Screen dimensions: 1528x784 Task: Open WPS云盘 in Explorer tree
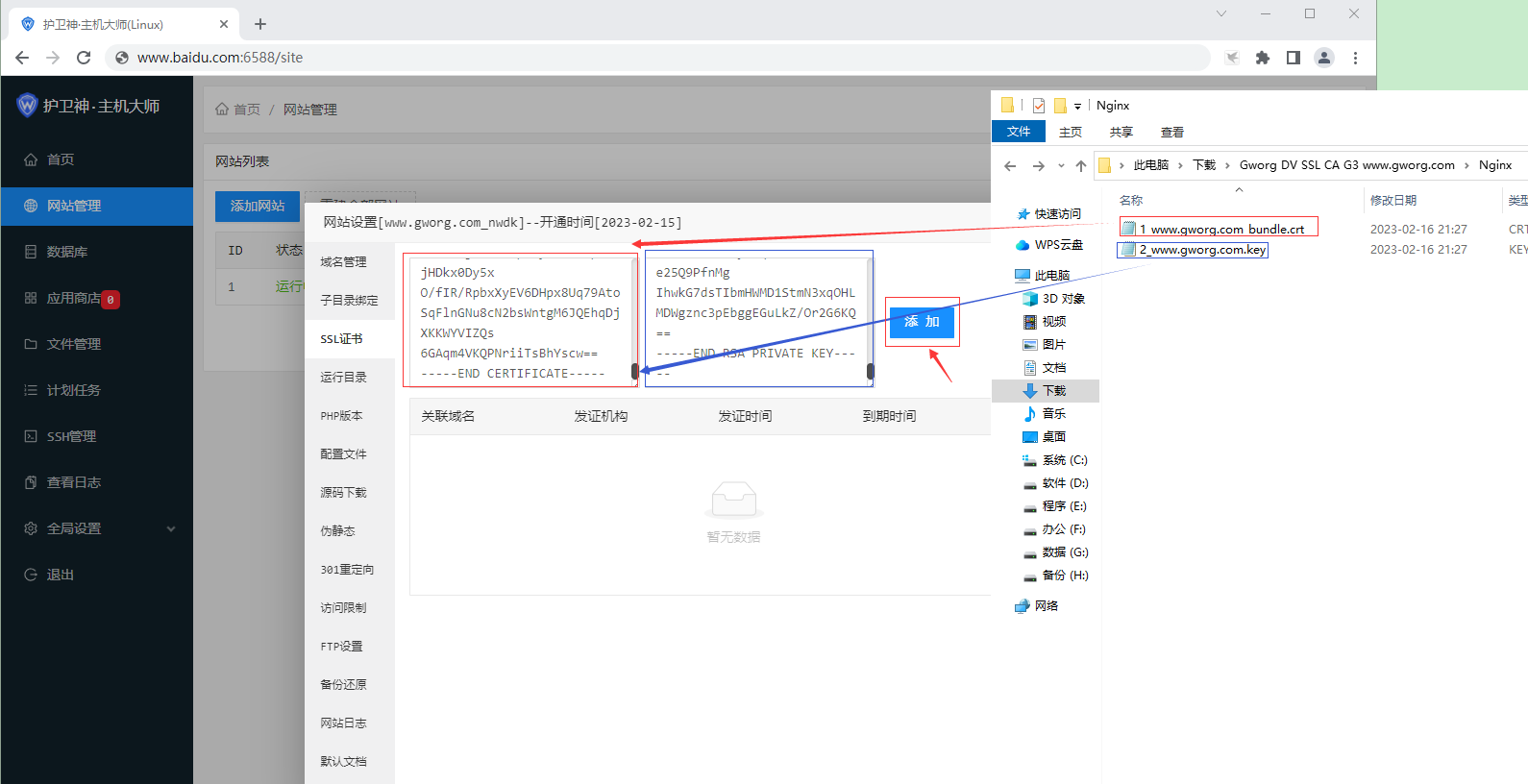click(x=1050, y=244)
